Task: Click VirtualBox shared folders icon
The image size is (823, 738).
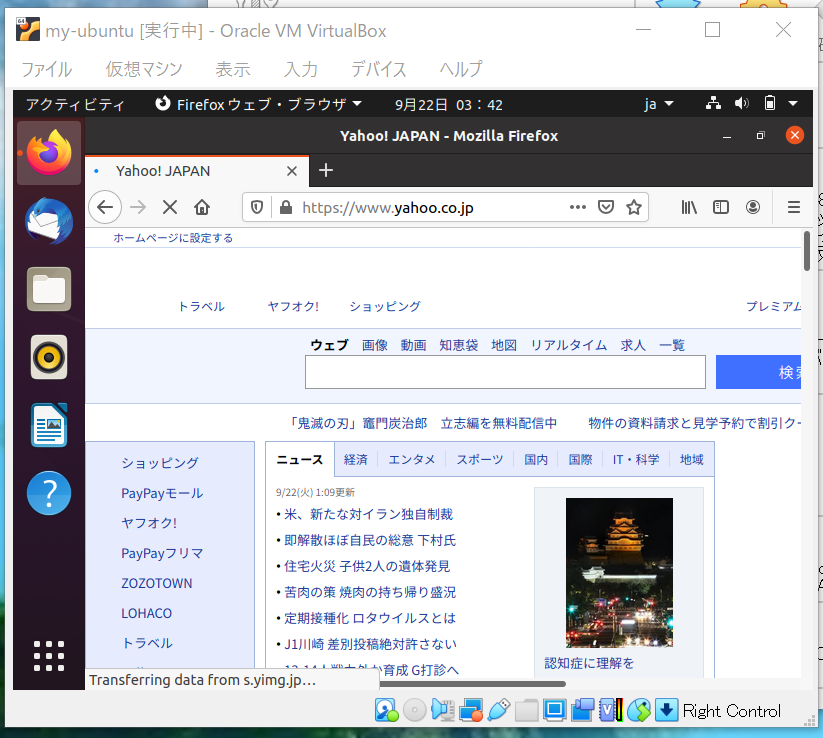Action: (x=526, y=710)
